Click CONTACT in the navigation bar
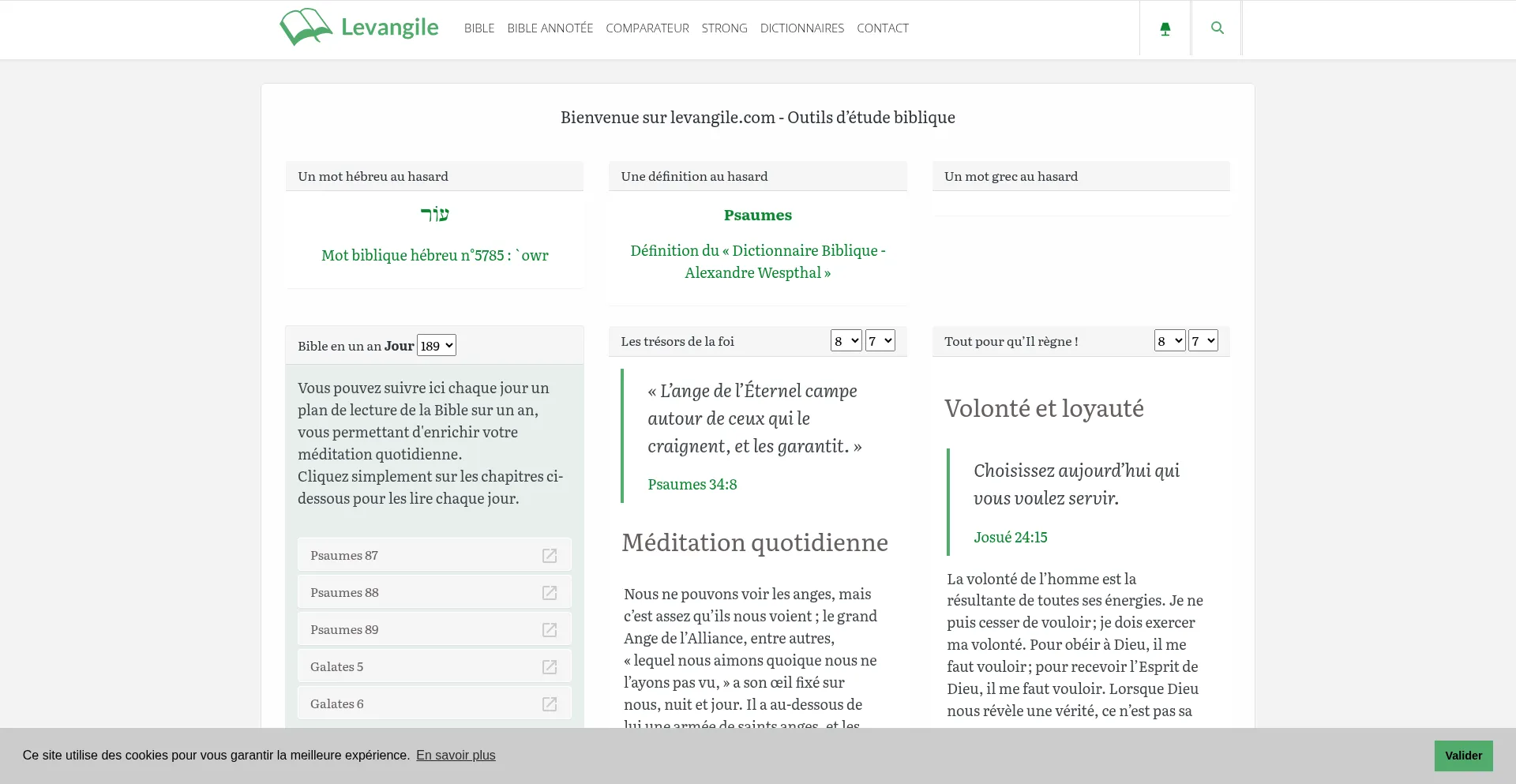The image size is (1516, 784). [883, 28]
